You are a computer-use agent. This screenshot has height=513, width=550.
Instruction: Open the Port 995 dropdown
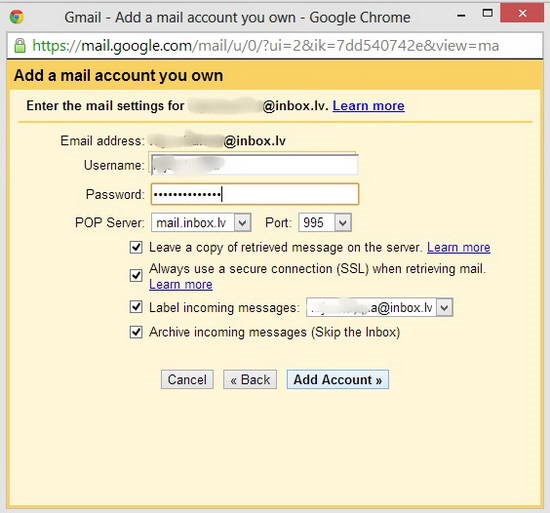pyautogui.click(x=325, y=222)
